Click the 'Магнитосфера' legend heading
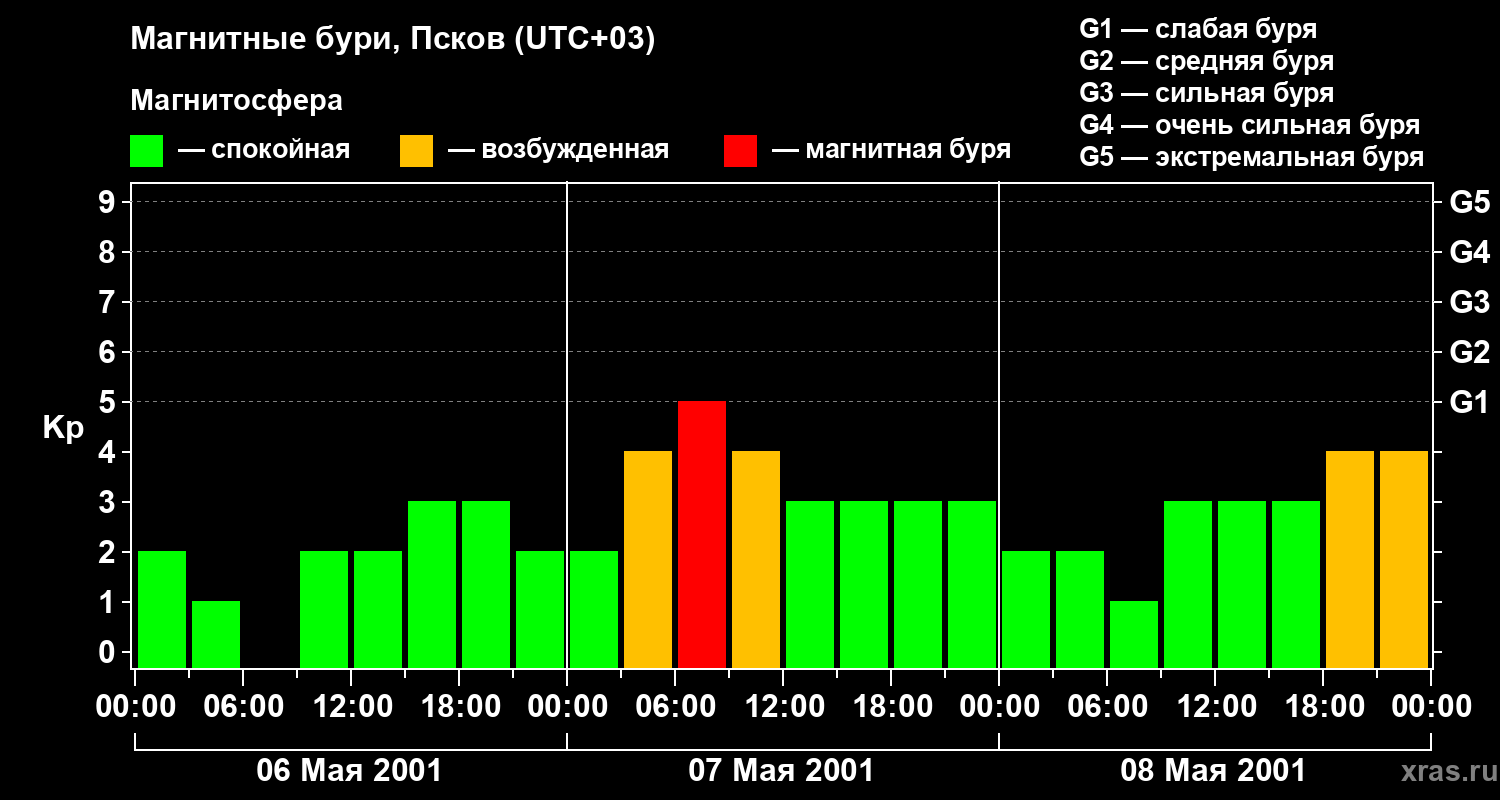The width and height of the screenshot is (1500, 800). [x=237, y=101]
